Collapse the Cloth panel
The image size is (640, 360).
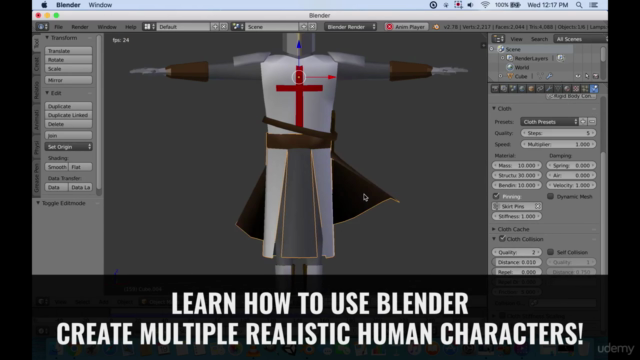click(x=494, y=109)
